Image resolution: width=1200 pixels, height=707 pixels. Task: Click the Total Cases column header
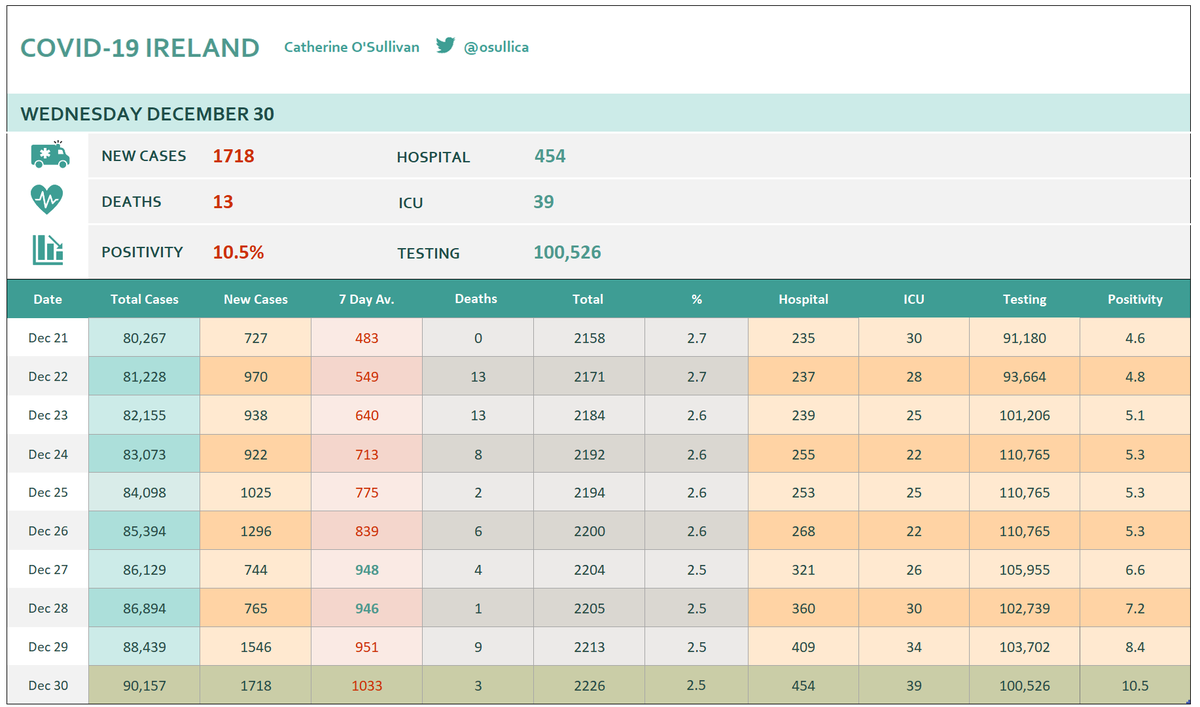144,299
